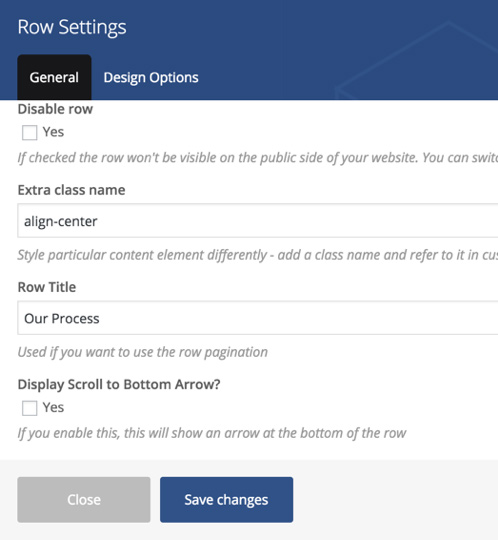This screenshot has height=540, width=498.
Task: Click the Save changes button
Action: [226, 500]
